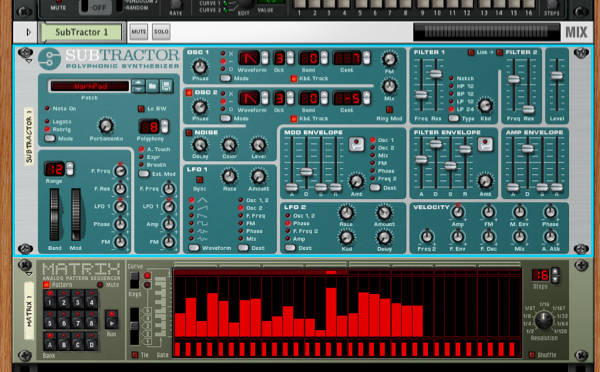Image resolution: width=600 pixels, height=372 pixels.
Task: Cycle the trigger Mode button
Action: pos(50,138)
